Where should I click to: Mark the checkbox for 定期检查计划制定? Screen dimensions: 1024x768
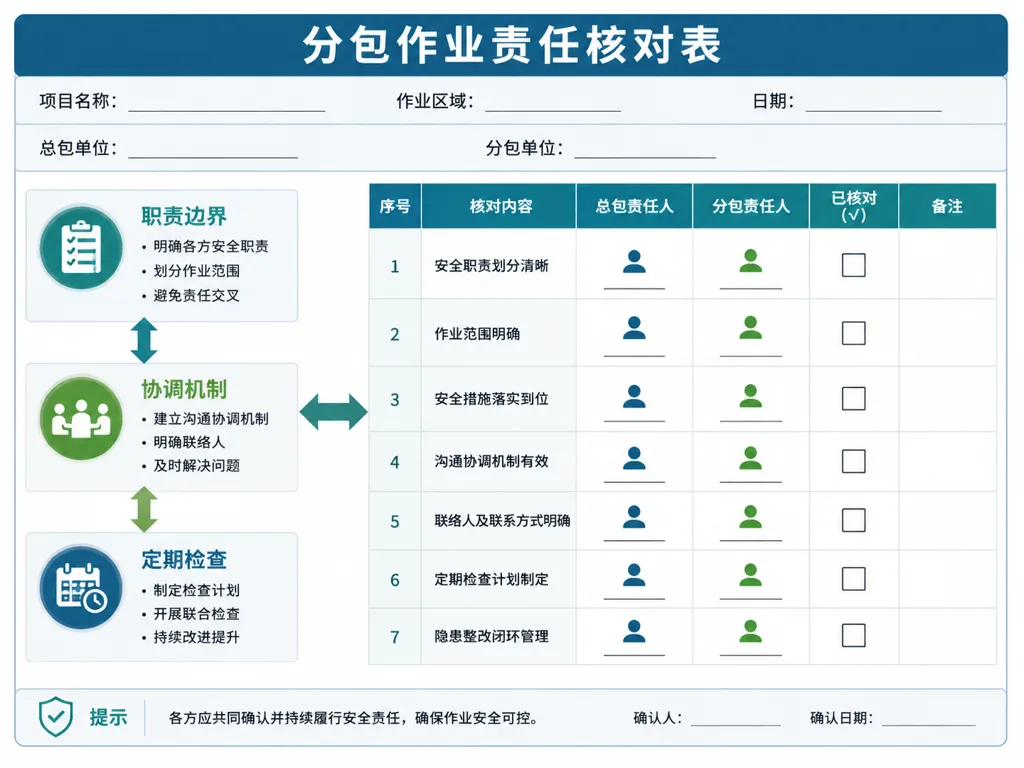point(854,579)
